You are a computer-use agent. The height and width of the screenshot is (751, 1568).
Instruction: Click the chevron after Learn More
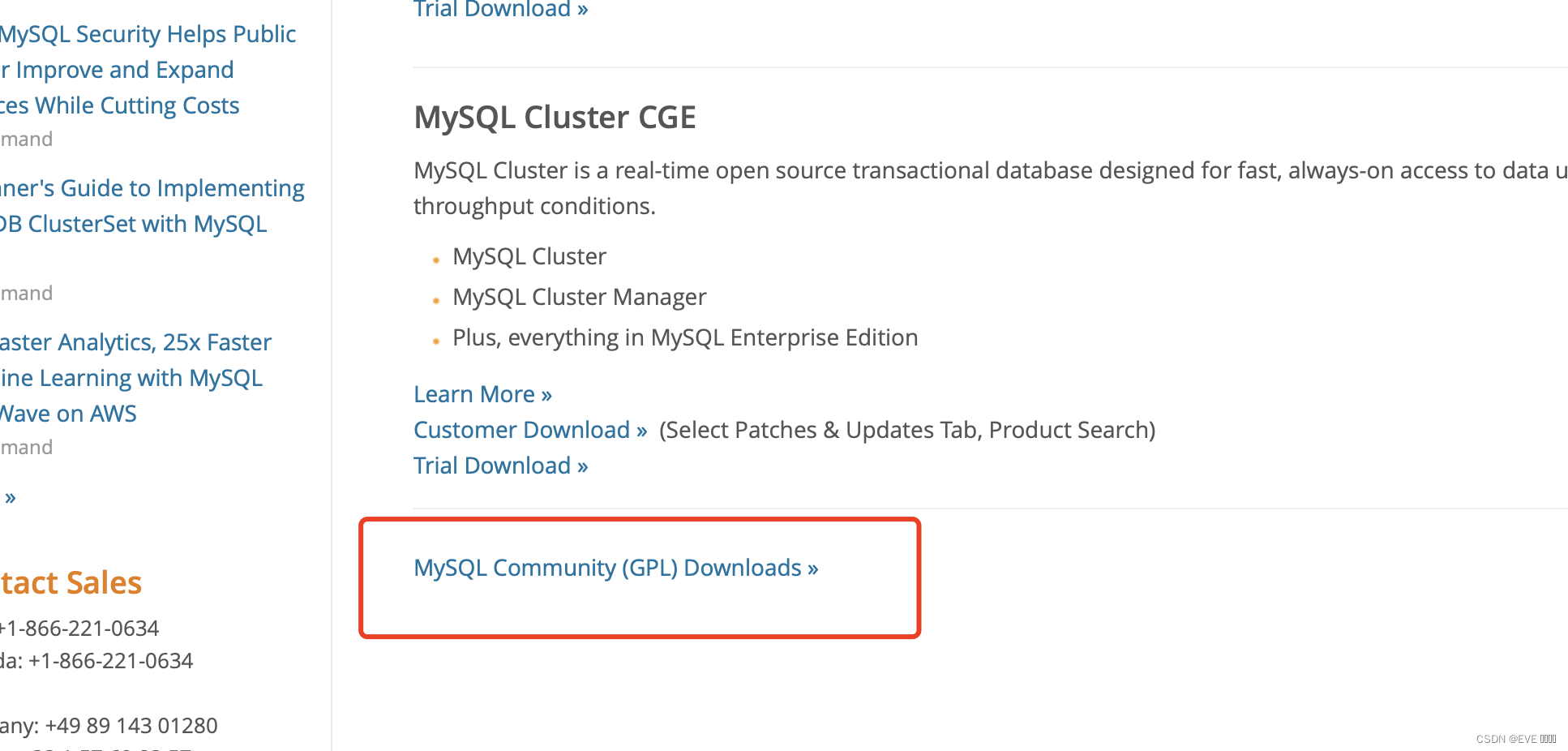546,393
